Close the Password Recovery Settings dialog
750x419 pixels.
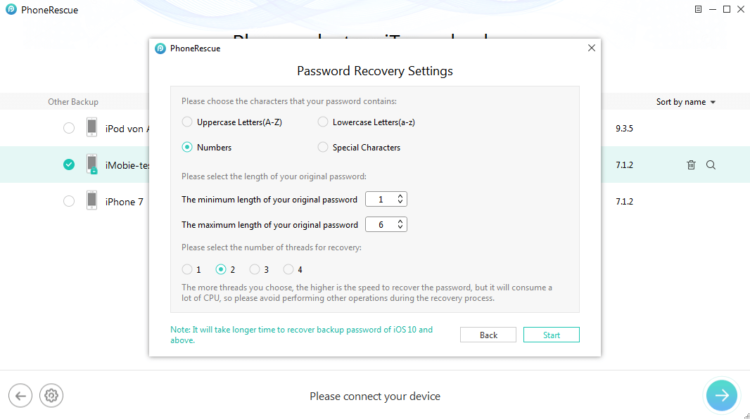pos(592,48)
